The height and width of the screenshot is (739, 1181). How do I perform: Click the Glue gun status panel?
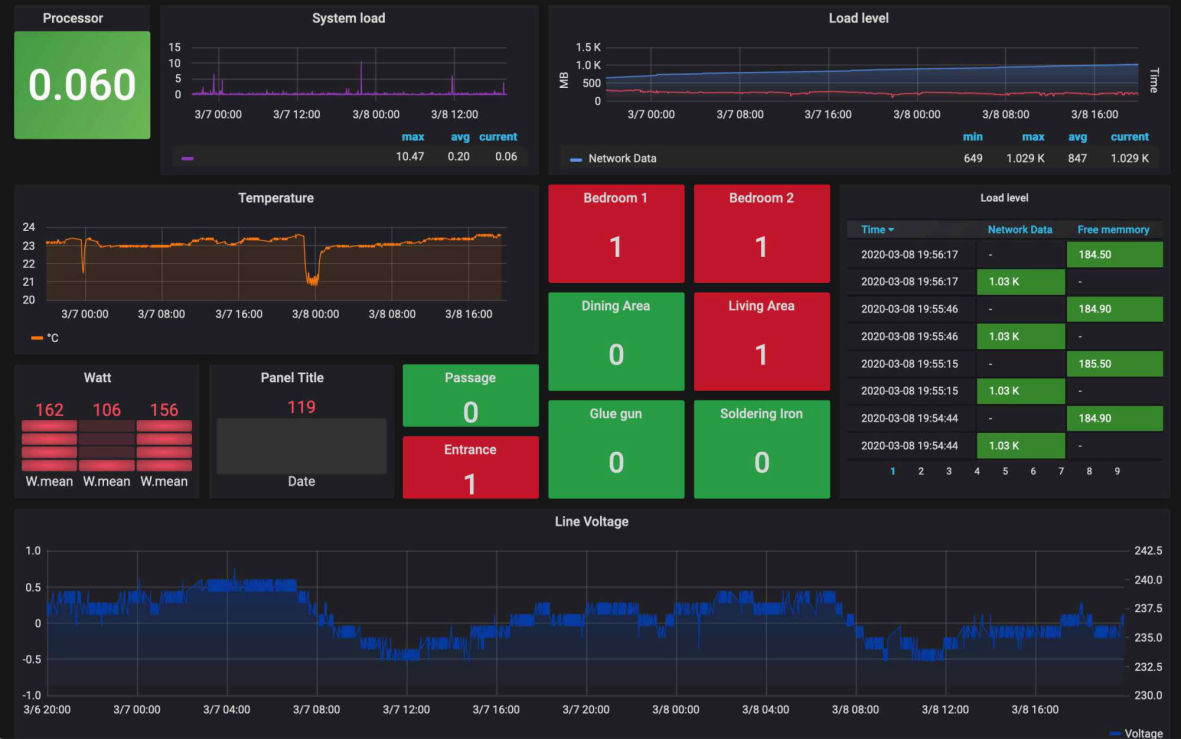click(x=616, y=449)
